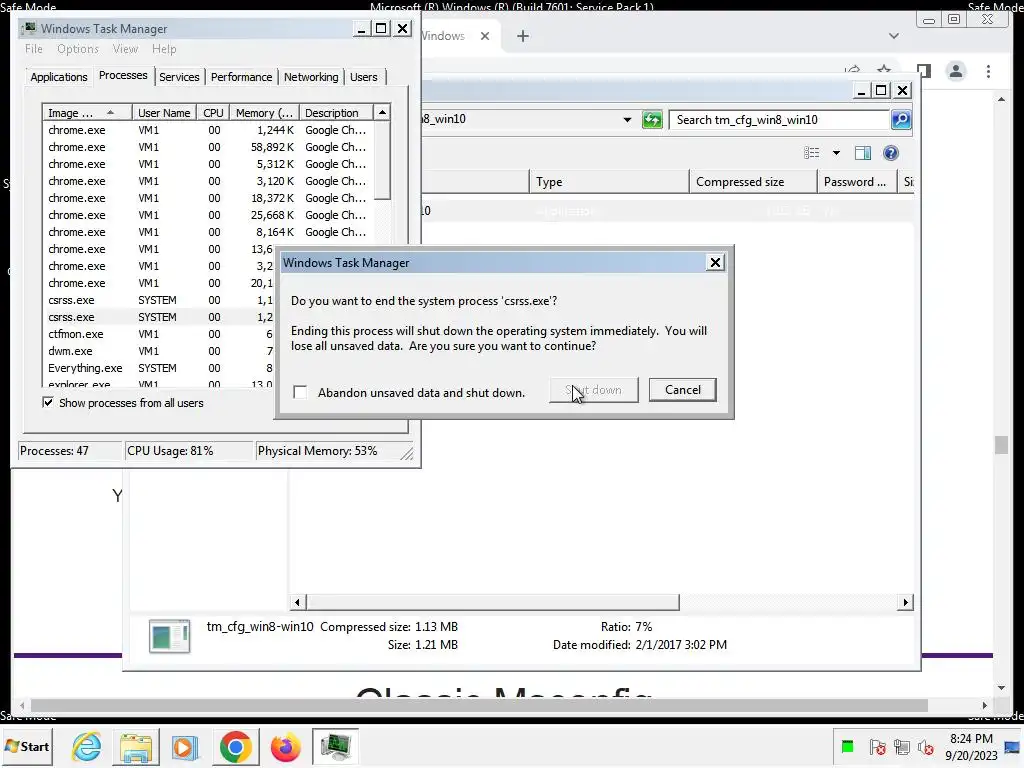Click the search magnifier in Explorer window
1024x768 pixels.
901,120
